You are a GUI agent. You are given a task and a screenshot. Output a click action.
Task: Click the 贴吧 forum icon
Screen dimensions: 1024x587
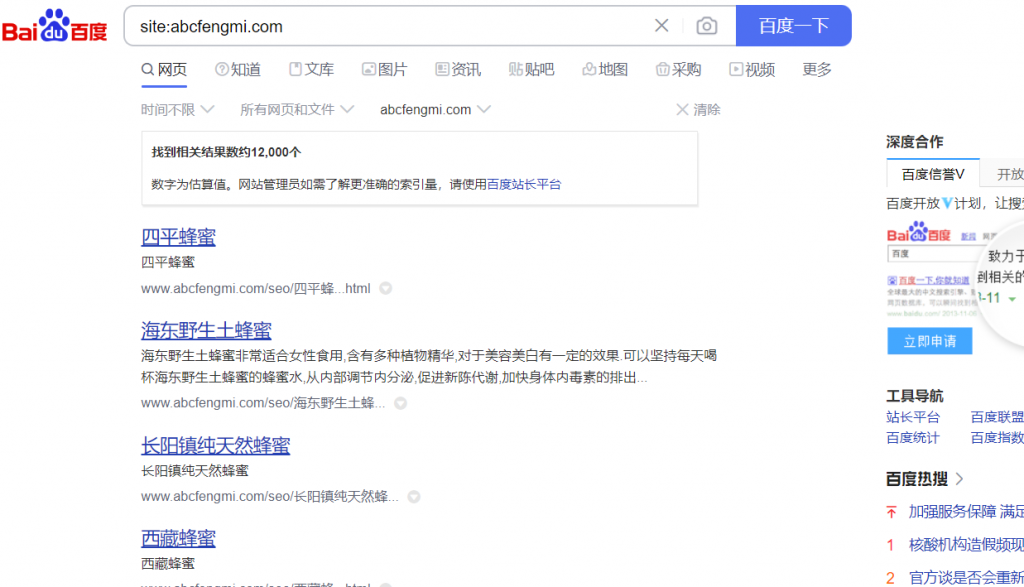pyautogui.click(x=515, y=69)
